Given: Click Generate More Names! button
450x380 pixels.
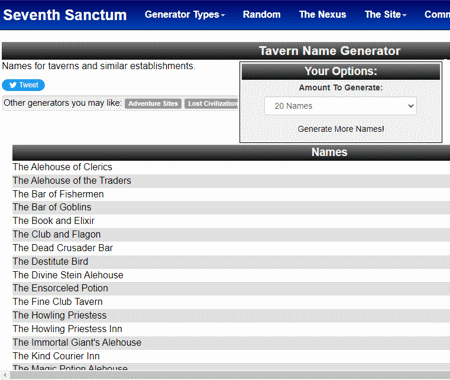Looking at the screenshot, I should pos(341,129).
